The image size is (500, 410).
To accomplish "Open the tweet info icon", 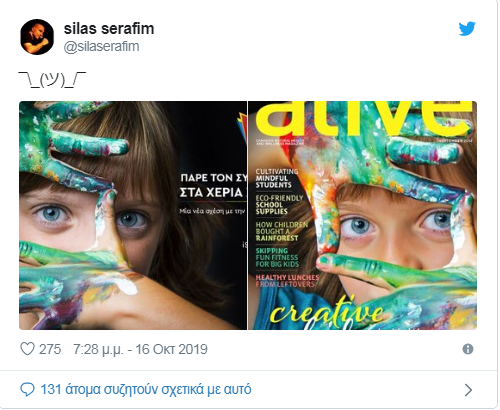I will tap(468, 349).
